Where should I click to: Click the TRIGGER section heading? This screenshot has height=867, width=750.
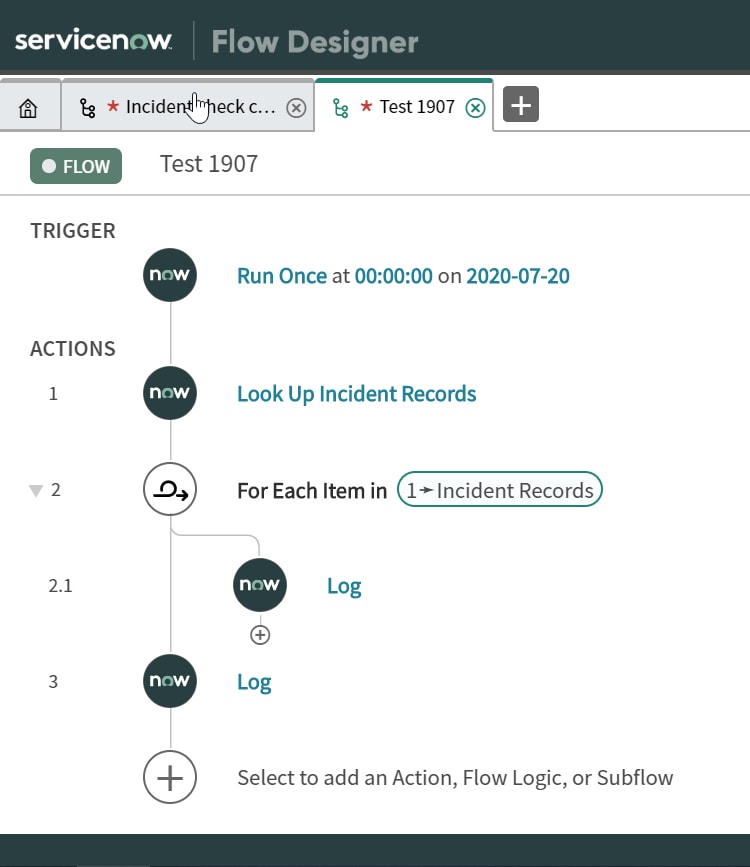coord(73,231)
